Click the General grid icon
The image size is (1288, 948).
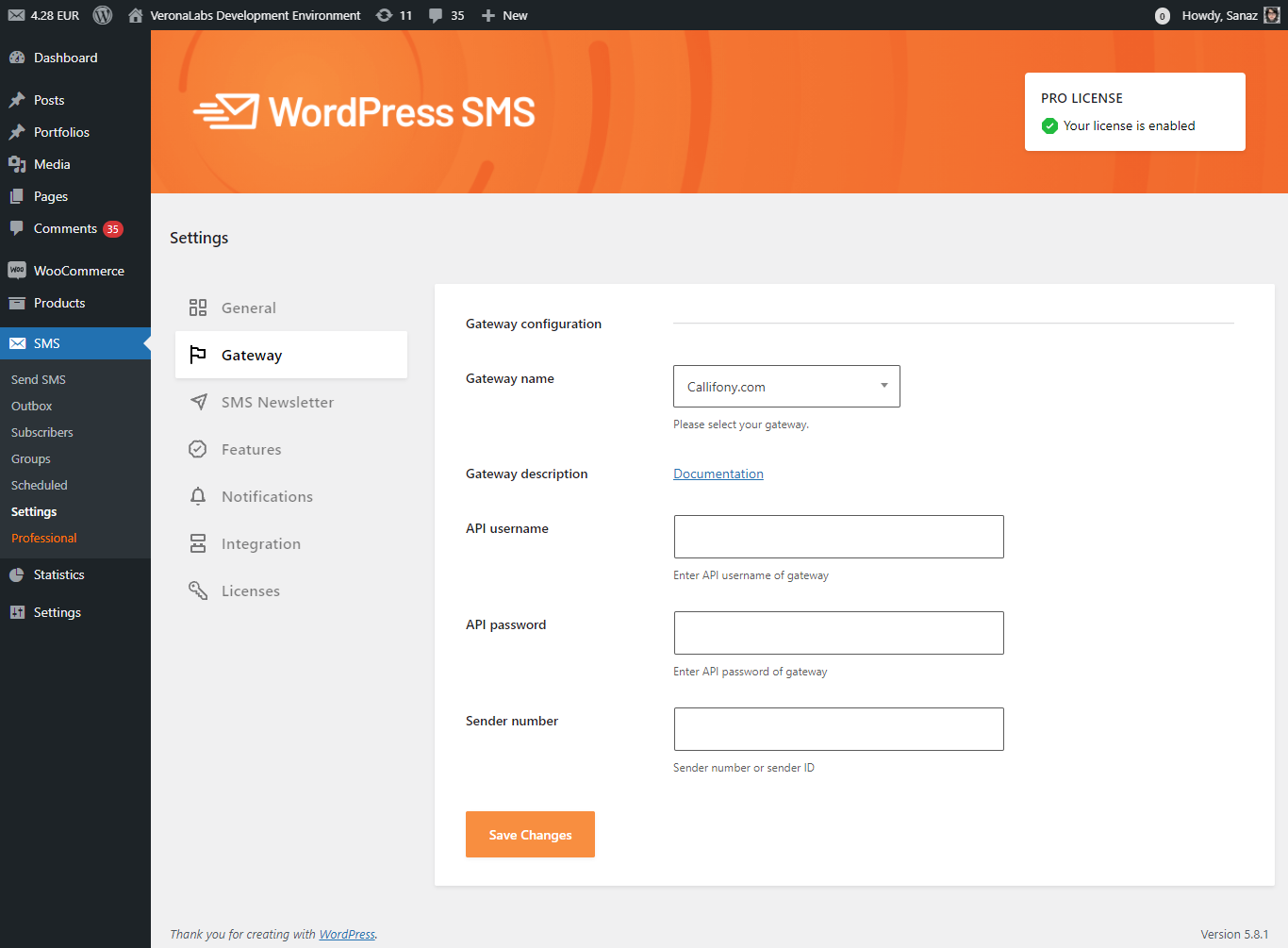pos(198,308)
